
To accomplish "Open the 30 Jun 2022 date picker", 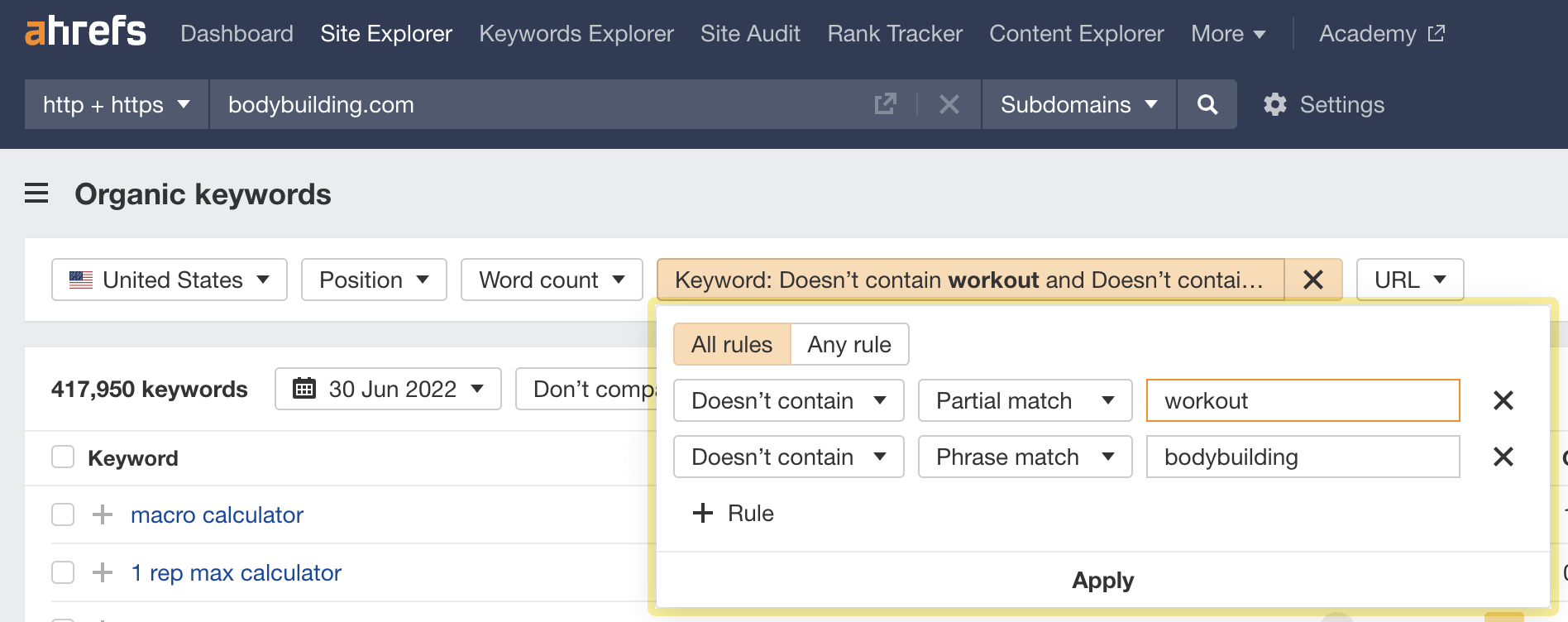I will click(x=388, y=389).
